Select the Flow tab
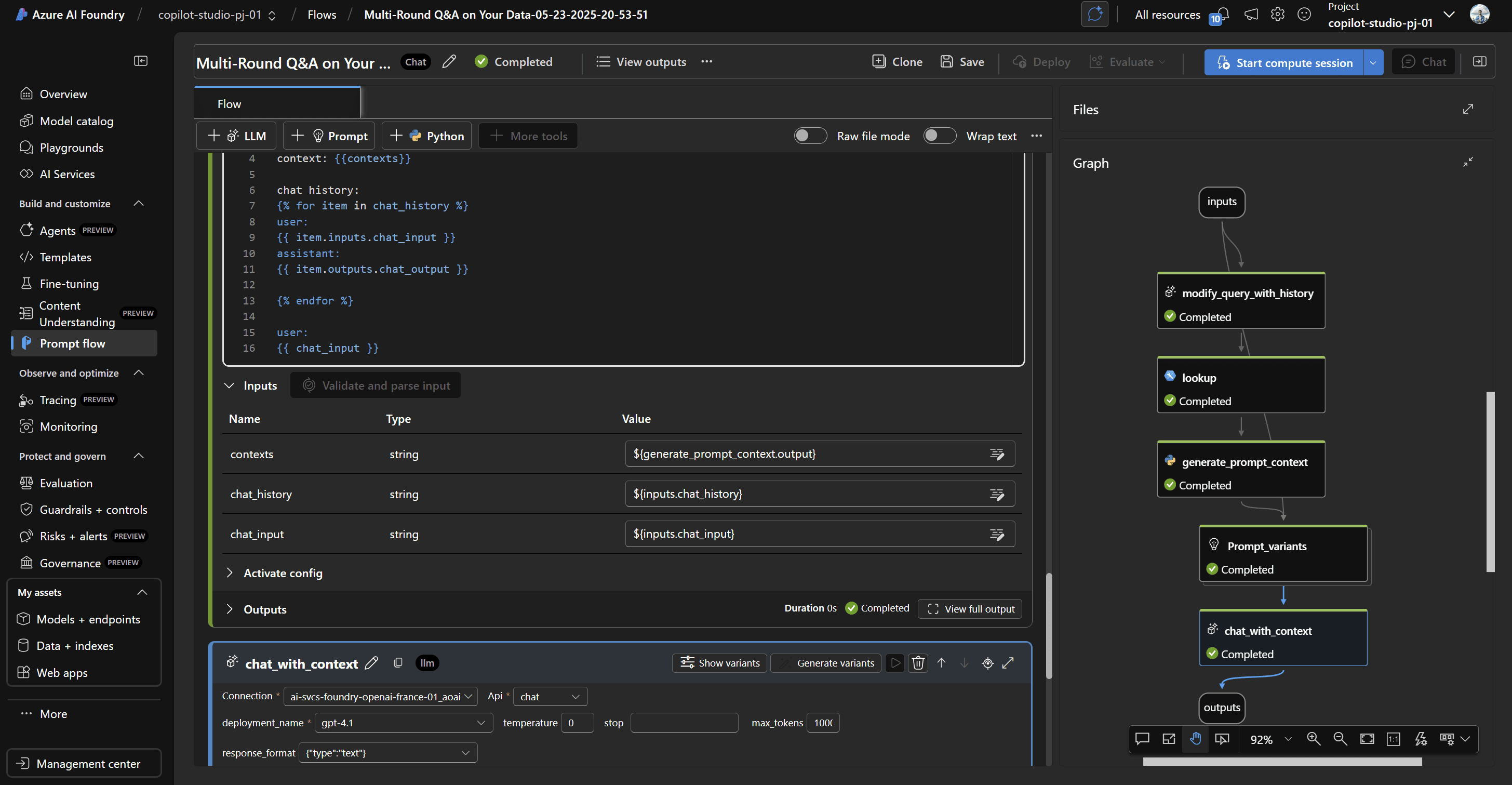Image resolution: width=1512 pixels, height=785 pixels. coord(277,103)
